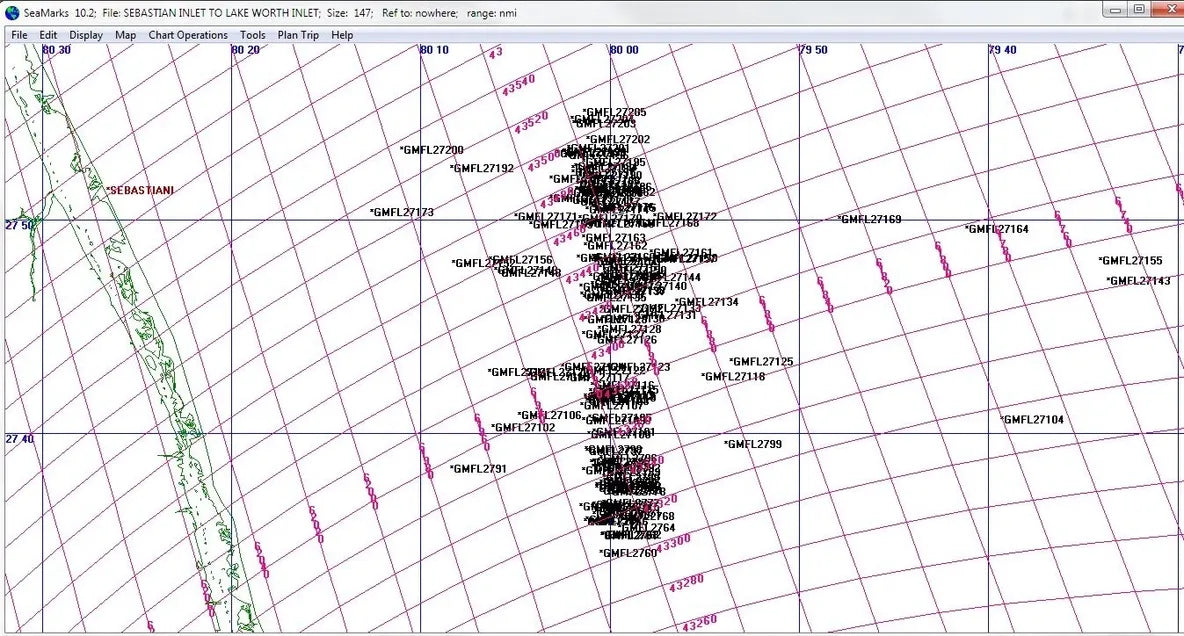This screenshot has width=1184, height=636.
Task: Click the 80 00 longitude label
Action: click(x=624, y=50)
